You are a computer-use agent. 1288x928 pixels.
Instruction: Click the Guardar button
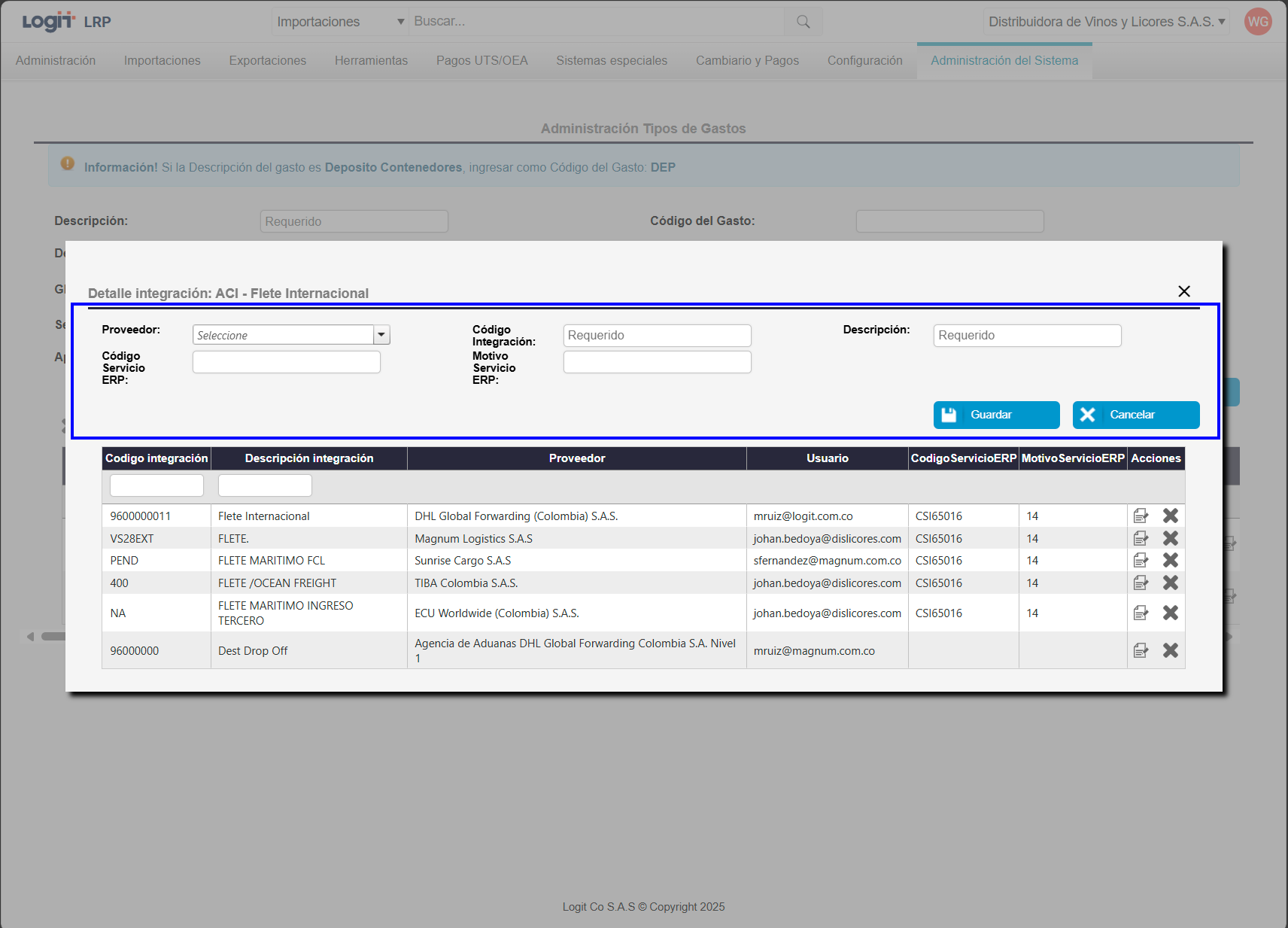pos(996,415)
